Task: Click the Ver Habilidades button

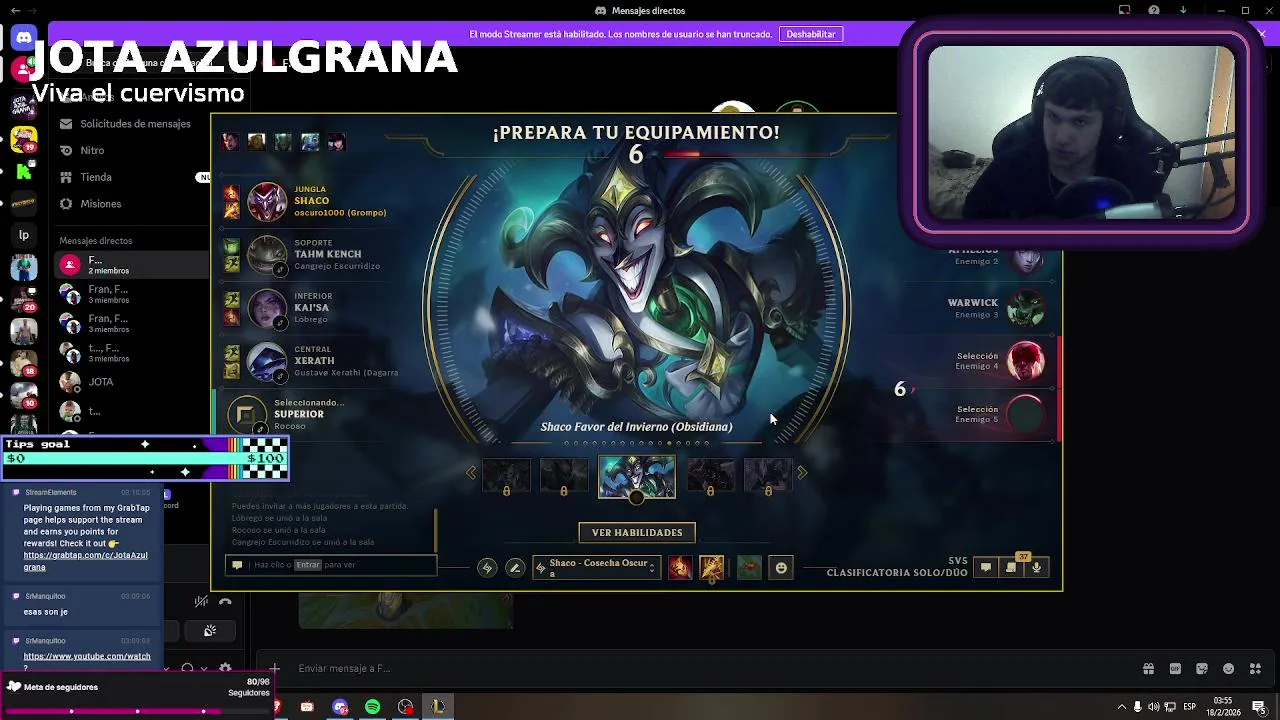Action: coord(637,533)
